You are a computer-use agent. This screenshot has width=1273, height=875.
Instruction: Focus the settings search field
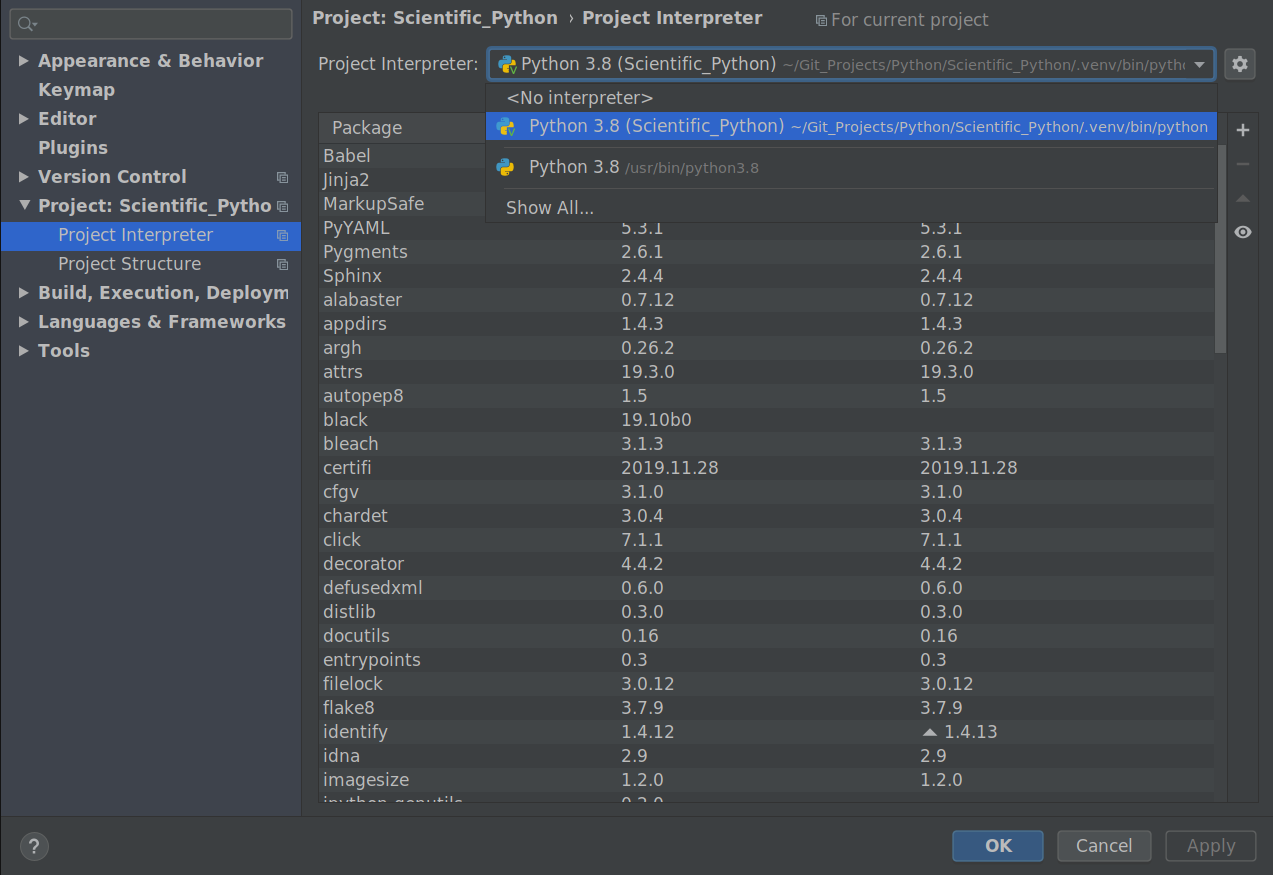click(151, 24)
